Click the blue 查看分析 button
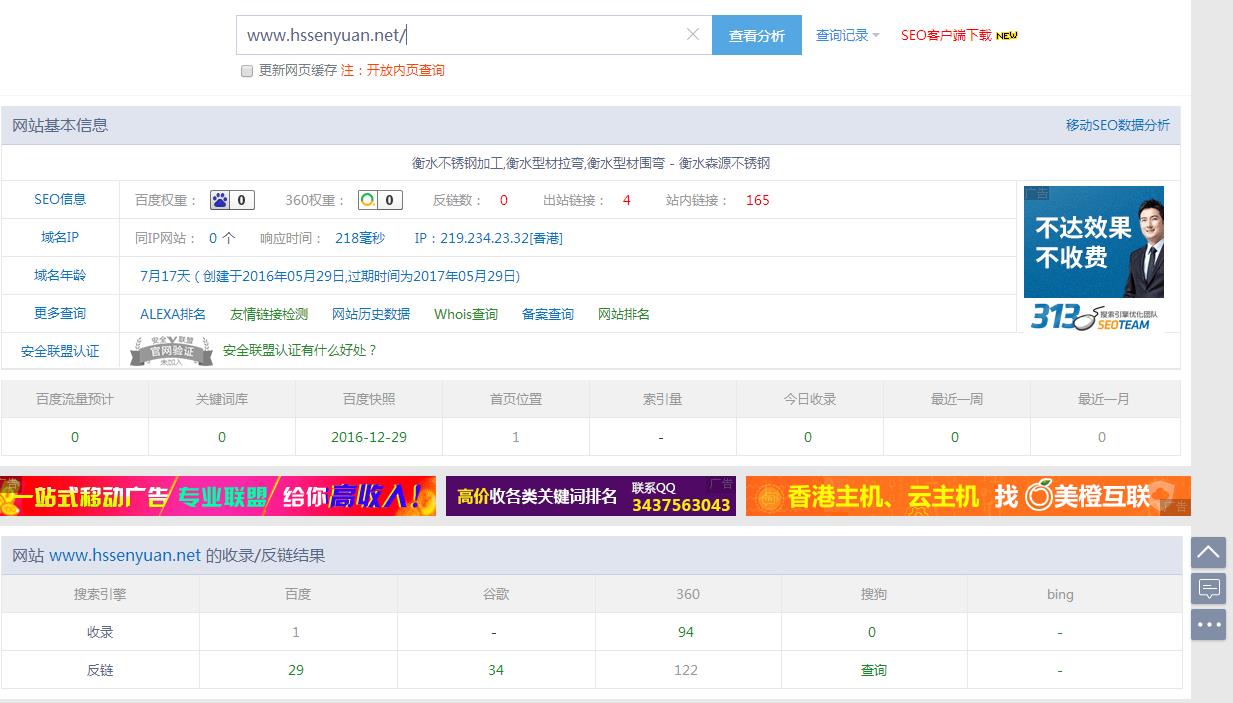1233x703 pixels. coord(757,34)
